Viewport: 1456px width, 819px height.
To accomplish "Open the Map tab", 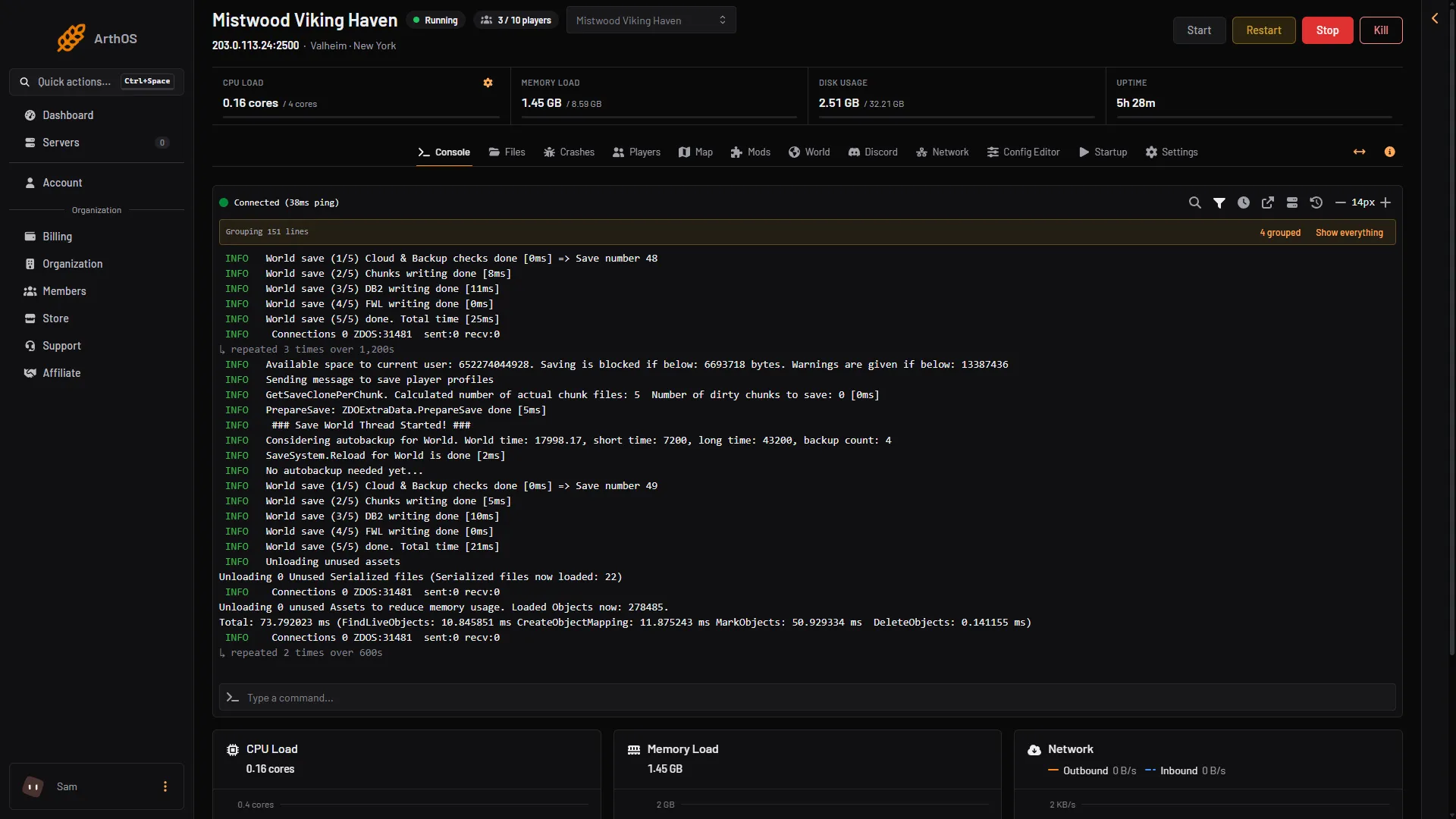I will (695, 152).
